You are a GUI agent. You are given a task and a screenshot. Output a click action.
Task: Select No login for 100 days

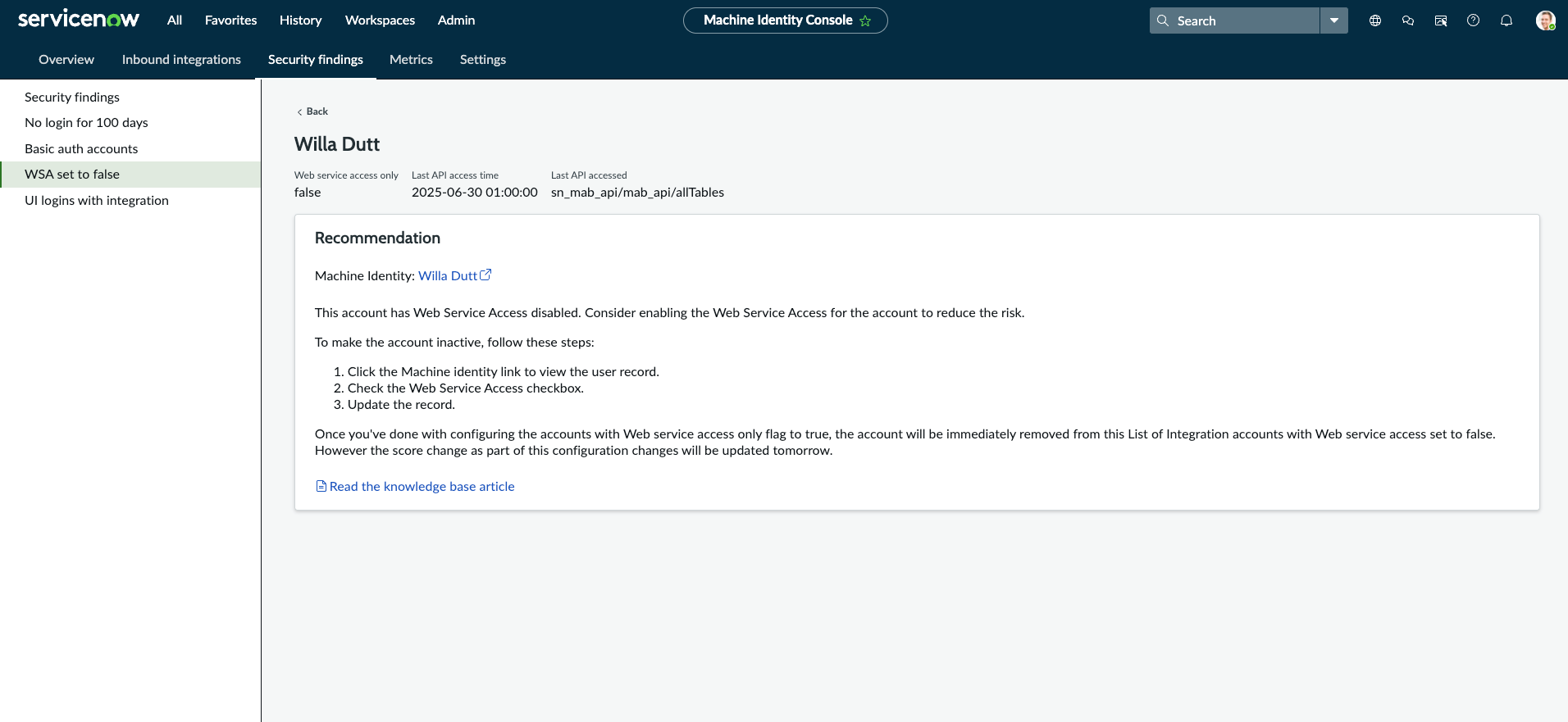point(130,122)
